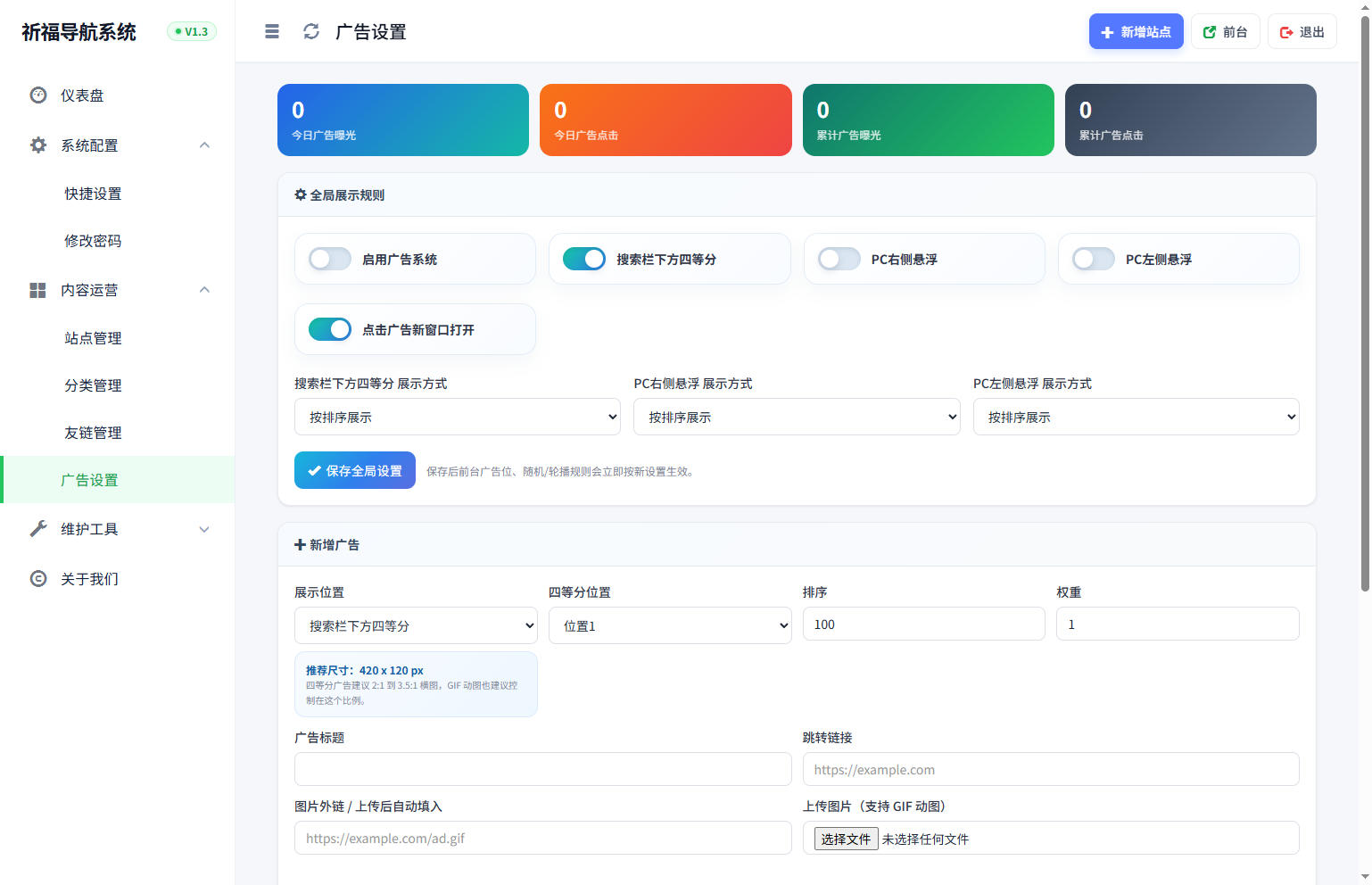Click the 新增站点 button
Image resolution: width=1372 pixels, height=885 pixels.
tap(1136, 32)
